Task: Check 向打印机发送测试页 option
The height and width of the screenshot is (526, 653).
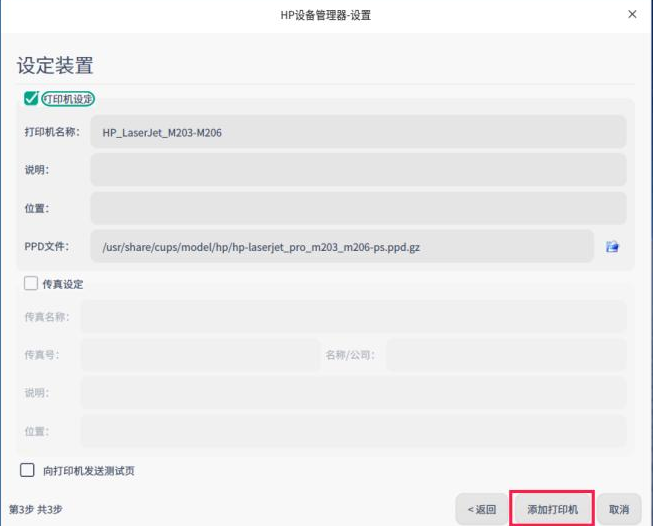Action: click(x=27, y=470)
